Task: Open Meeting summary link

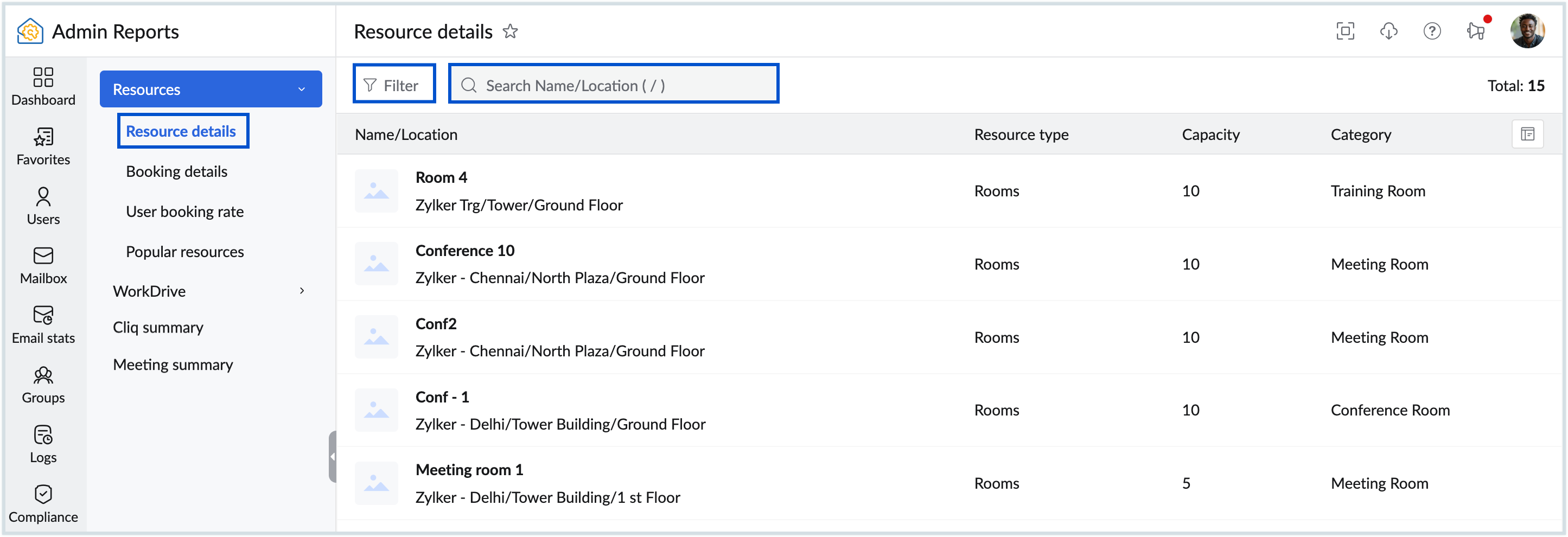Action: (x=173, y=365)
